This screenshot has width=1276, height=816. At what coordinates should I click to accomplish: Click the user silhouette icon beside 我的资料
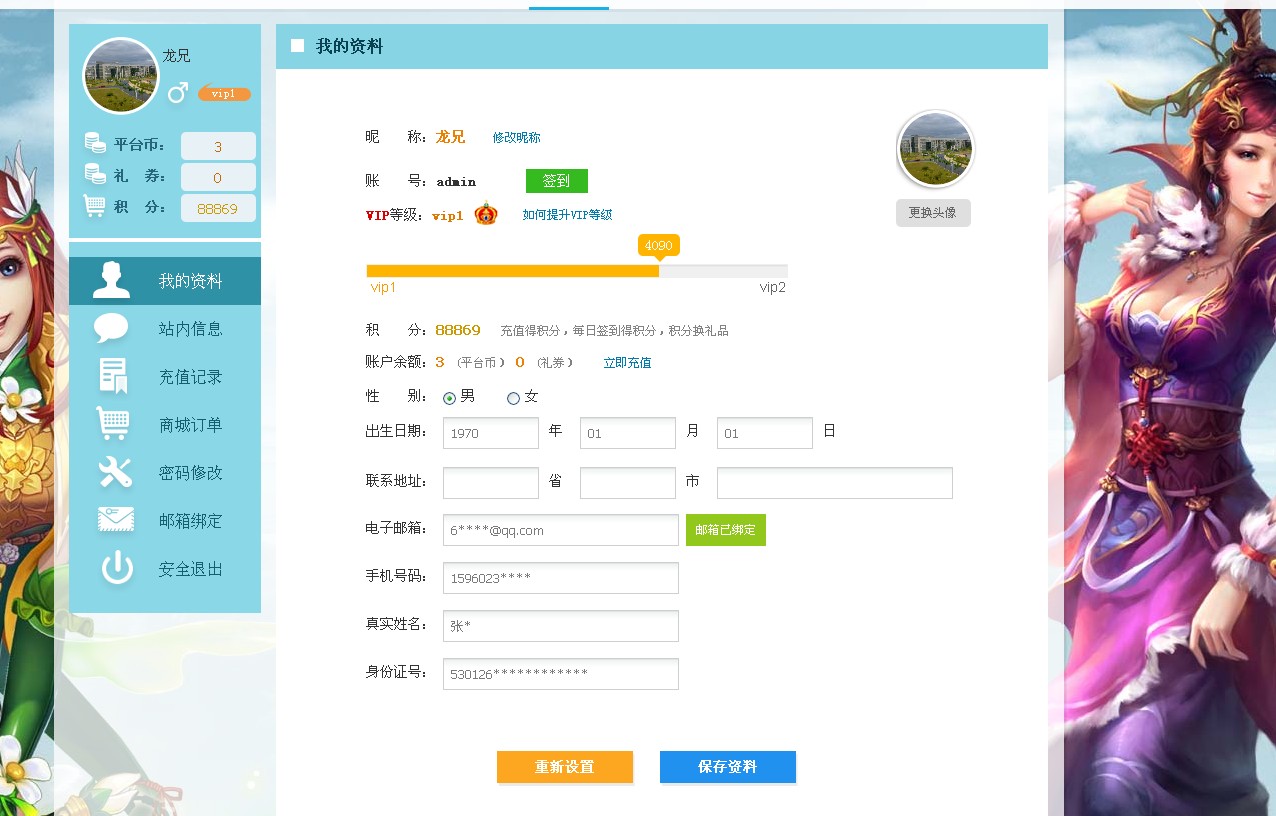[112, 280]
